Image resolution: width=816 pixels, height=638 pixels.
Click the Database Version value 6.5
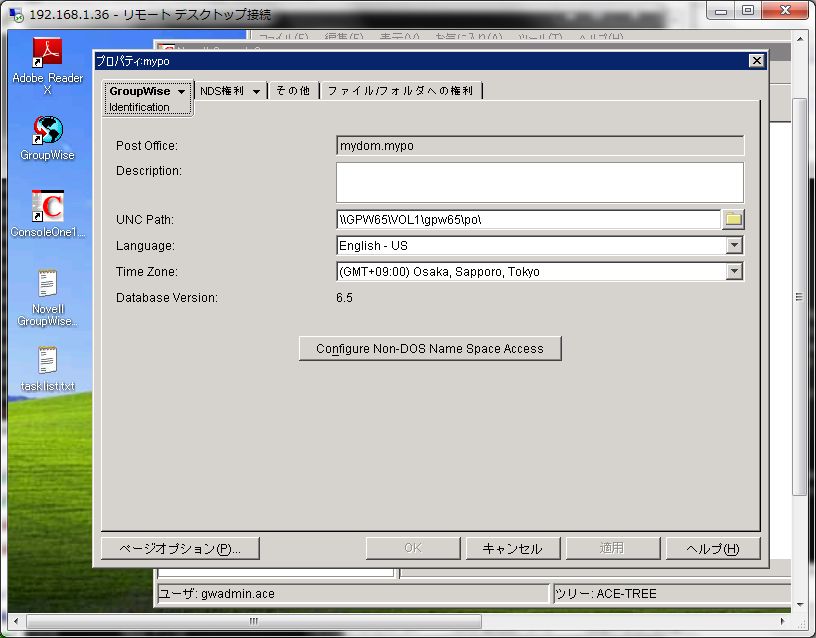pos(344,298)
